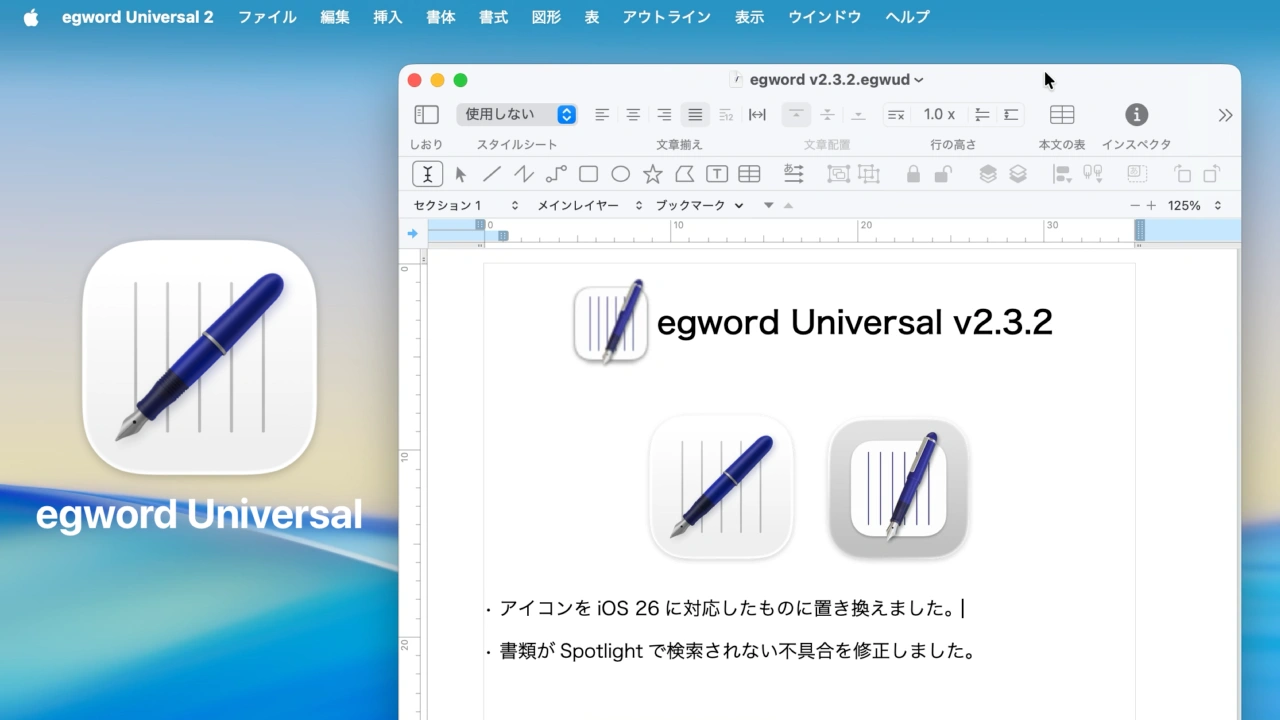
Task: Click the line height multiplier reset icon
Action: (896, 115)
